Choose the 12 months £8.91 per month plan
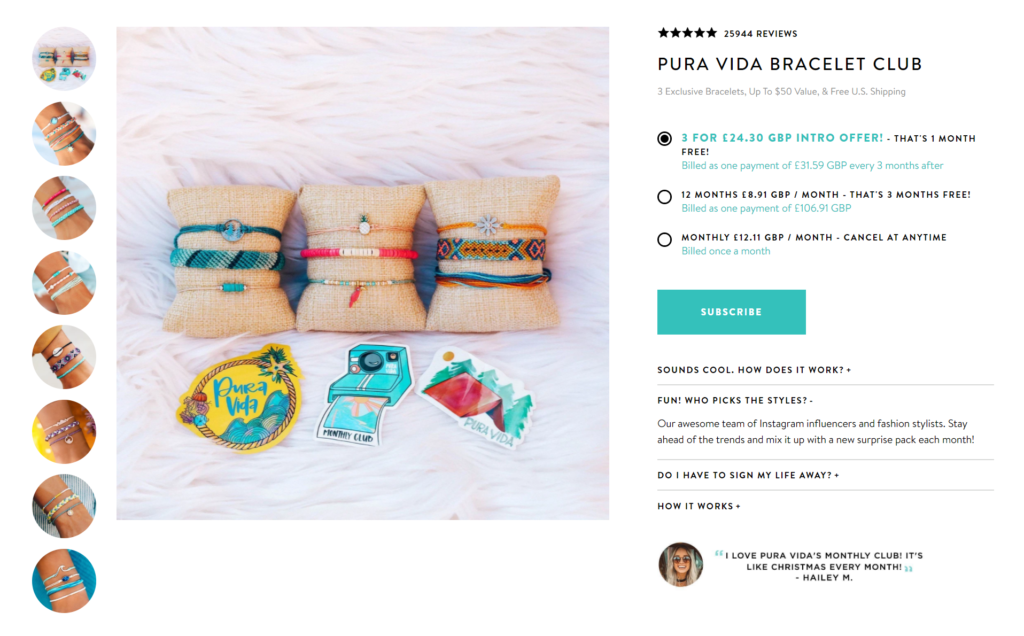1024x636 pixels. point(664,197)
